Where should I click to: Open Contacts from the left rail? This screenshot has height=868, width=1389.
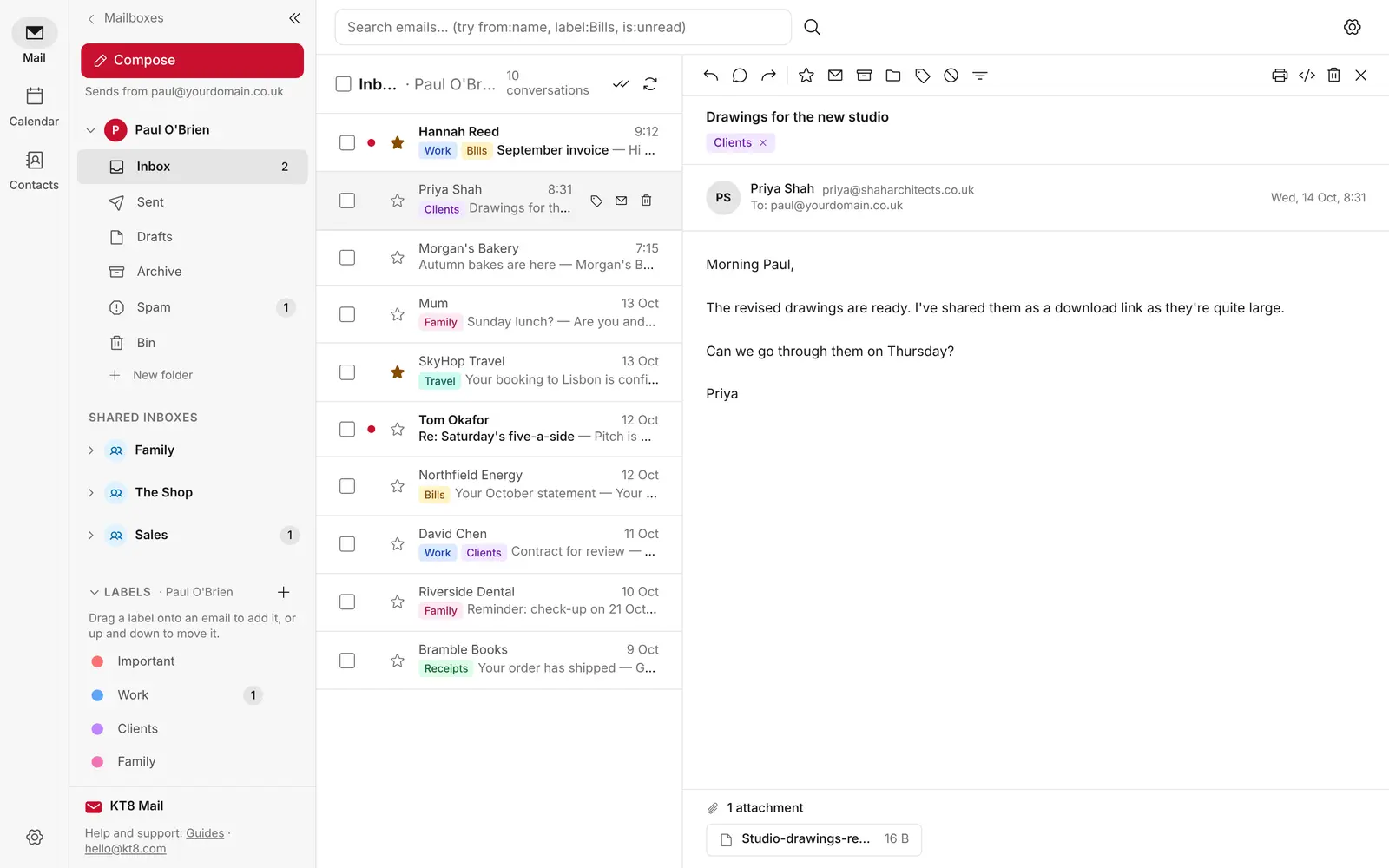coord(34,170)
